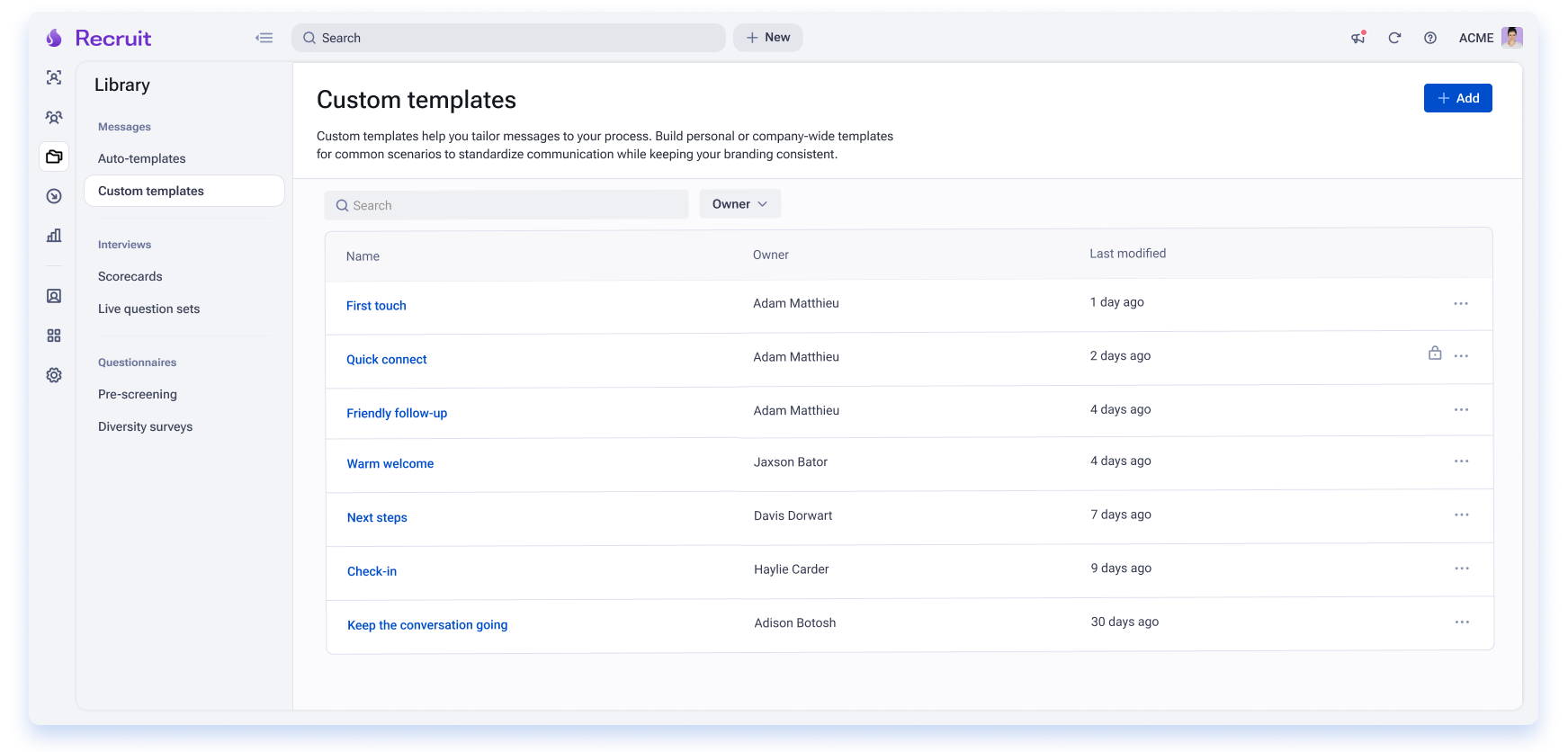
Task: Open the Friendly follow-up template link
Action: 397,413
